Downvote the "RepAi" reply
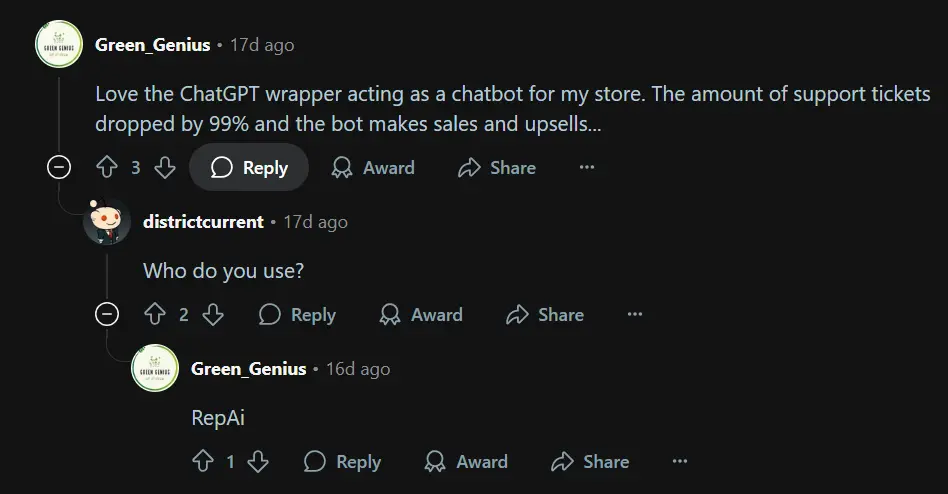 tap(258, 462)
